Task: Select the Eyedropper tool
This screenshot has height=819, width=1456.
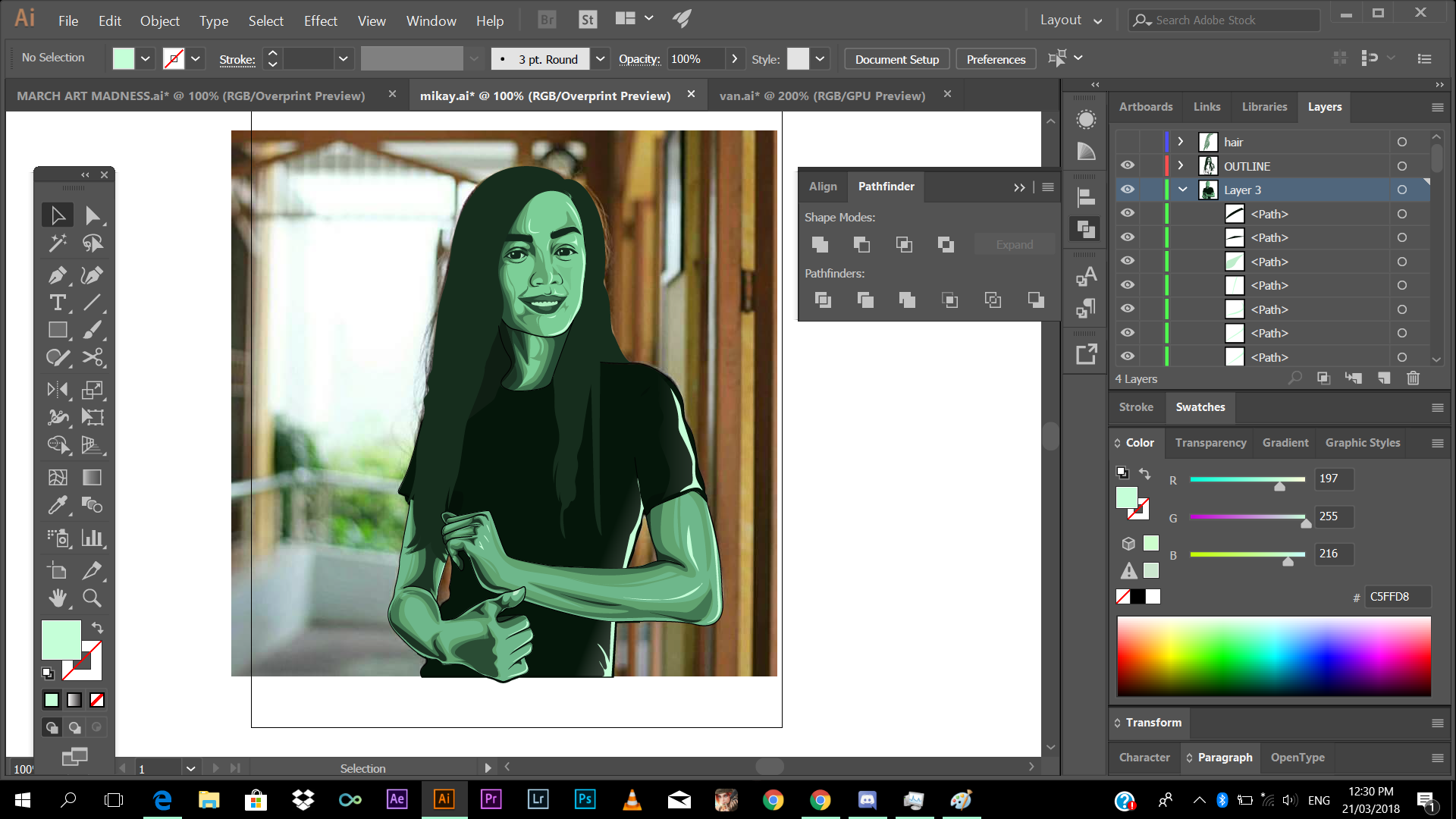Action: click(x=57, y=505)
